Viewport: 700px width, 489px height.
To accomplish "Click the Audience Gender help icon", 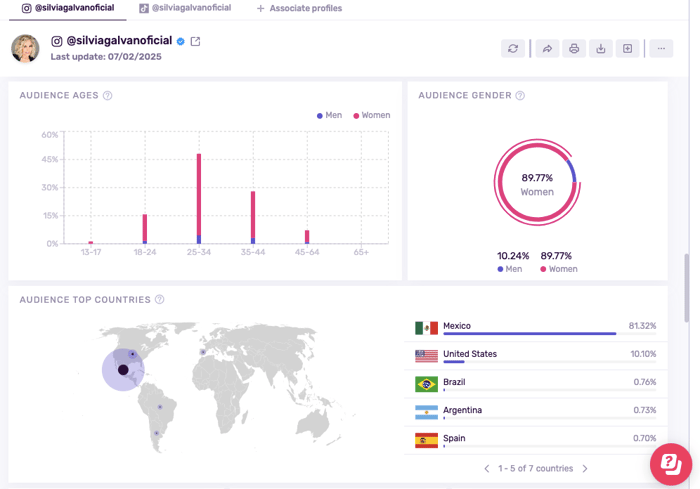I will [x=520, y=96].
